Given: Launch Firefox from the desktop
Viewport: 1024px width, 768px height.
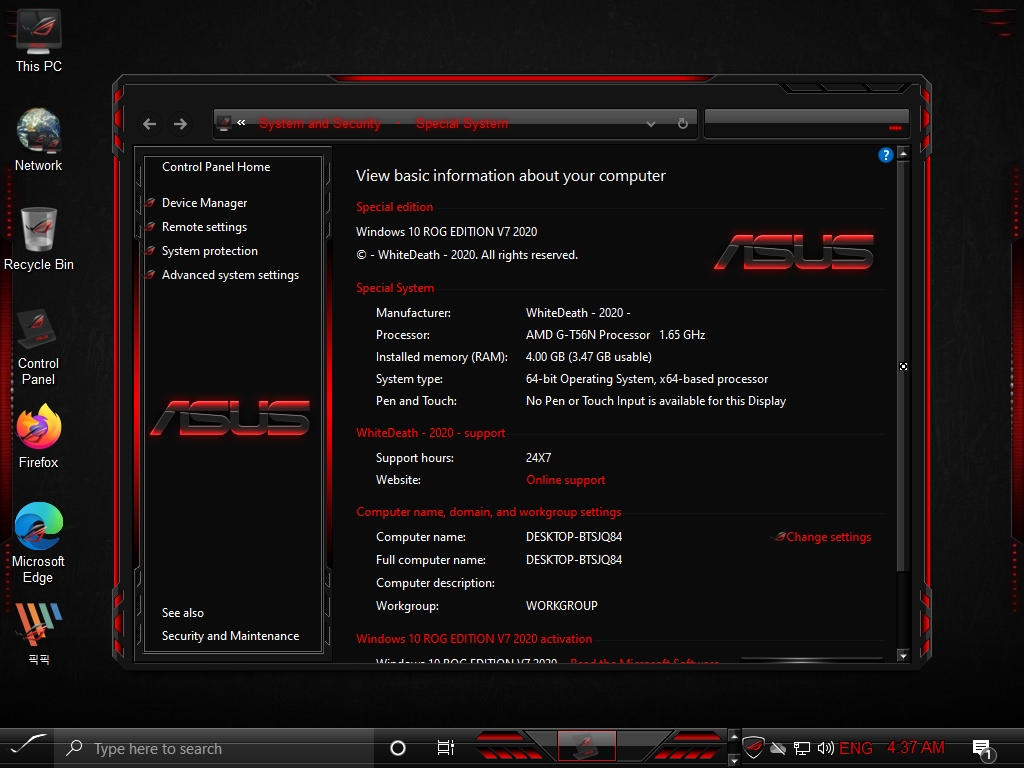Looking at the screenshot, I should pyautogui.click(x=39, y=437).
